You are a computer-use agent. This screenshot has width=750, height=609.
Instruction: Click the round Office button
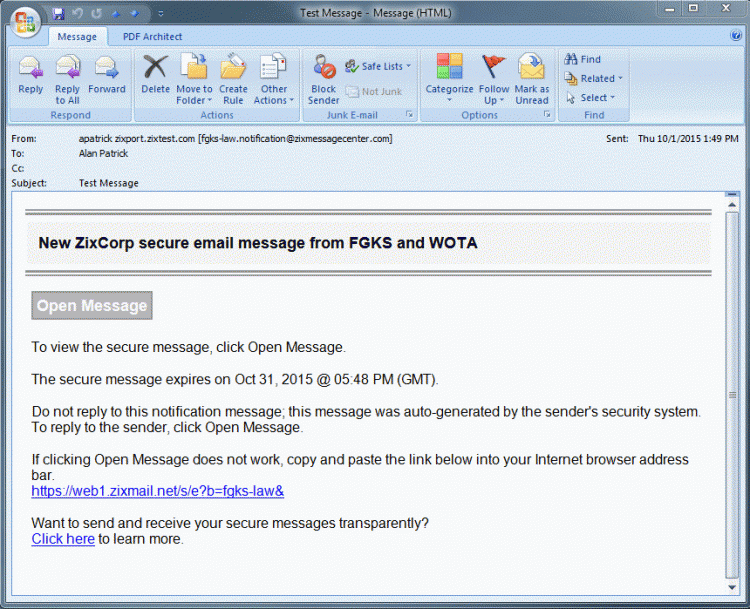point(25,22)
